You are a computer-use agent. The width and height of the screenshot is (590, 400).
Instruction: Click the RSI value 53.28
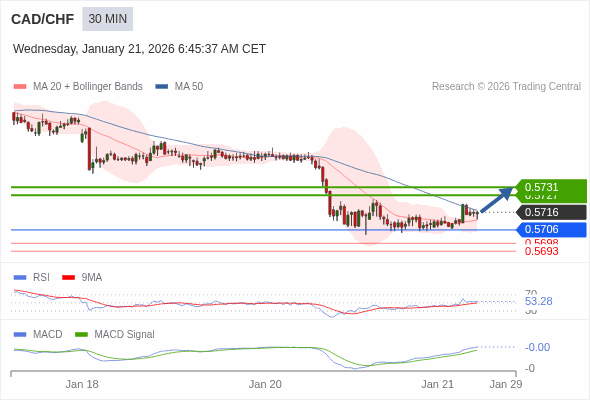tap(538, 301)
